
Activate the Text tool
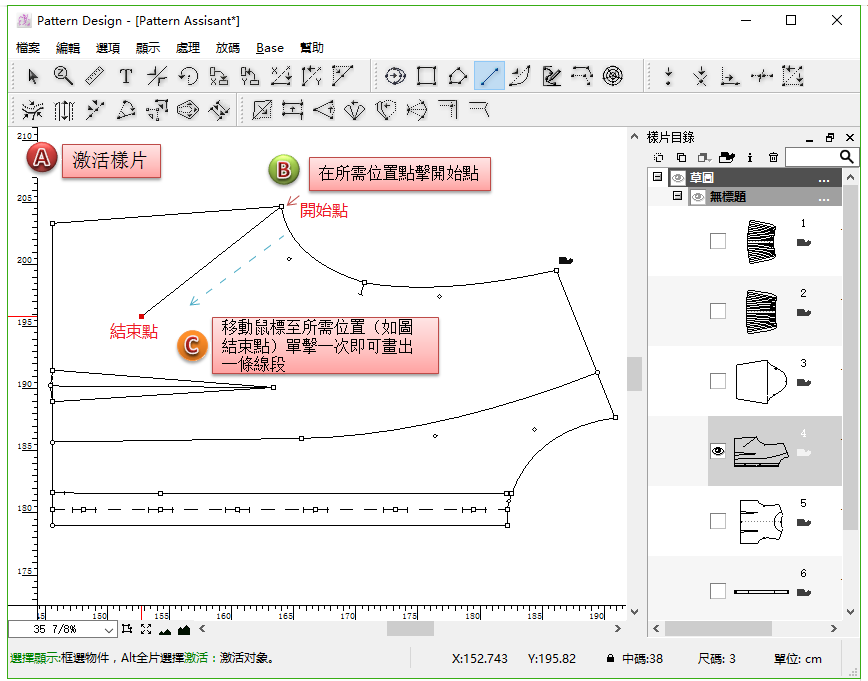(x=126, y=76)
